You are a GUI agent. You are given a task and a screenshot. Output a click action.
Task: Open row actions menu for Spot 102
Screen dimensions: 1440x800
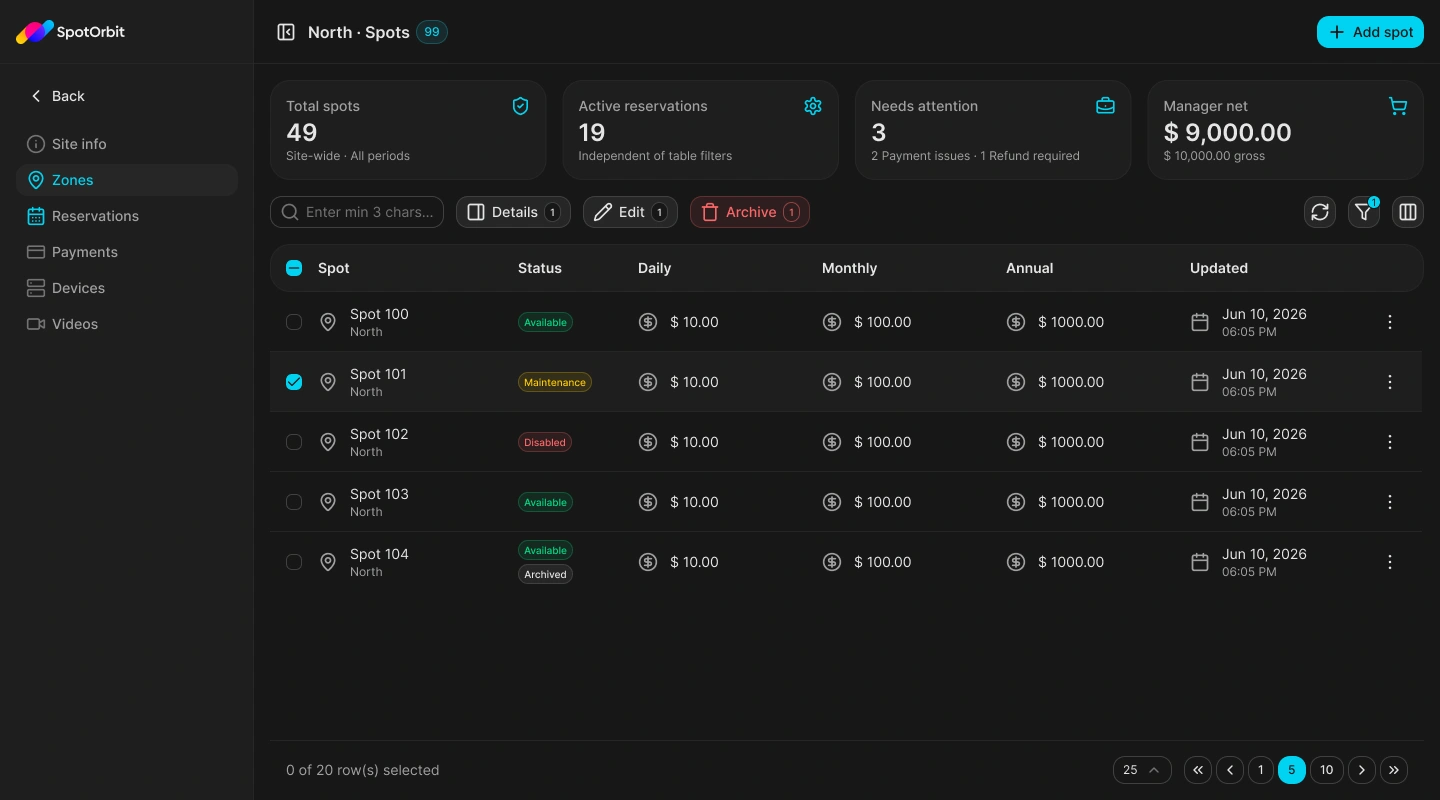point(1390,442)
